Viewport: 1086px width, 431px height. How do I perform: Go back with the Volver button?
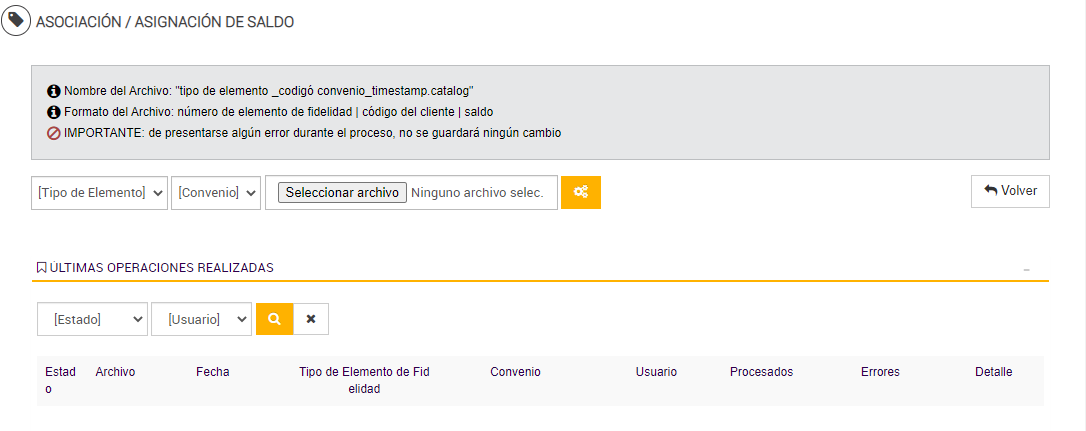[1010, 191]
